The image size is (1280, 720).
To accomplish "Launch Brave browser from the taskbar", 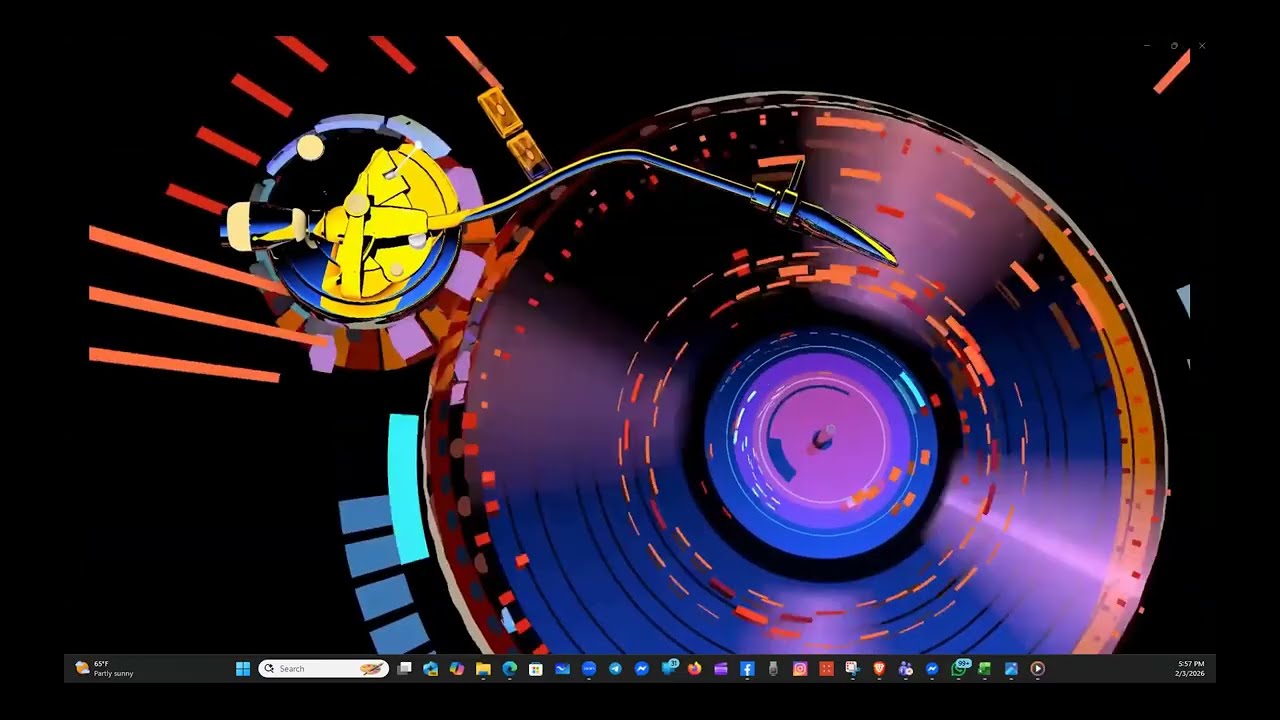I will coord(879,669).
